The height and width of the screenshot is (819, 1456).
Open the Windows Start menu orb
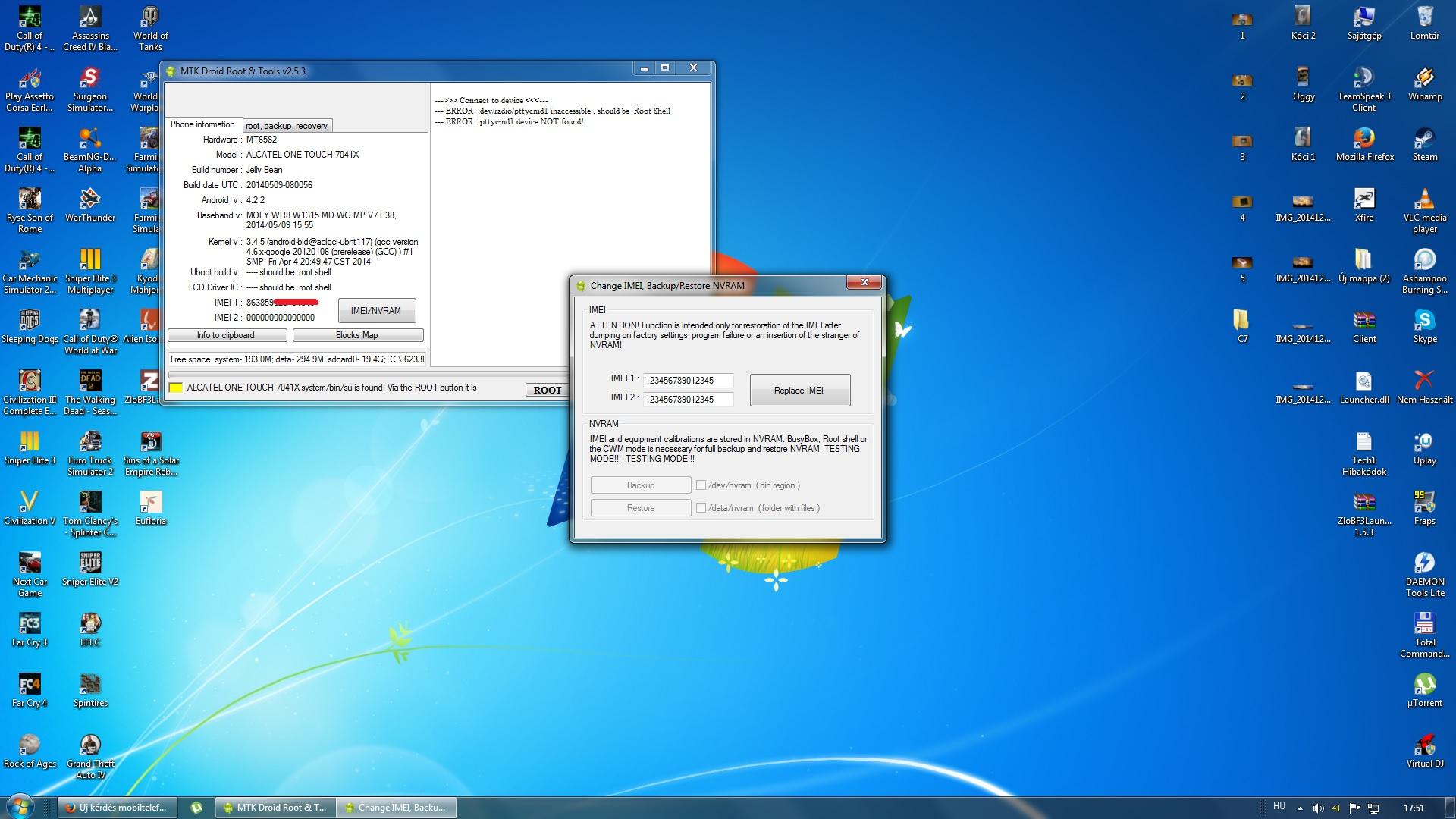(20, 806)
